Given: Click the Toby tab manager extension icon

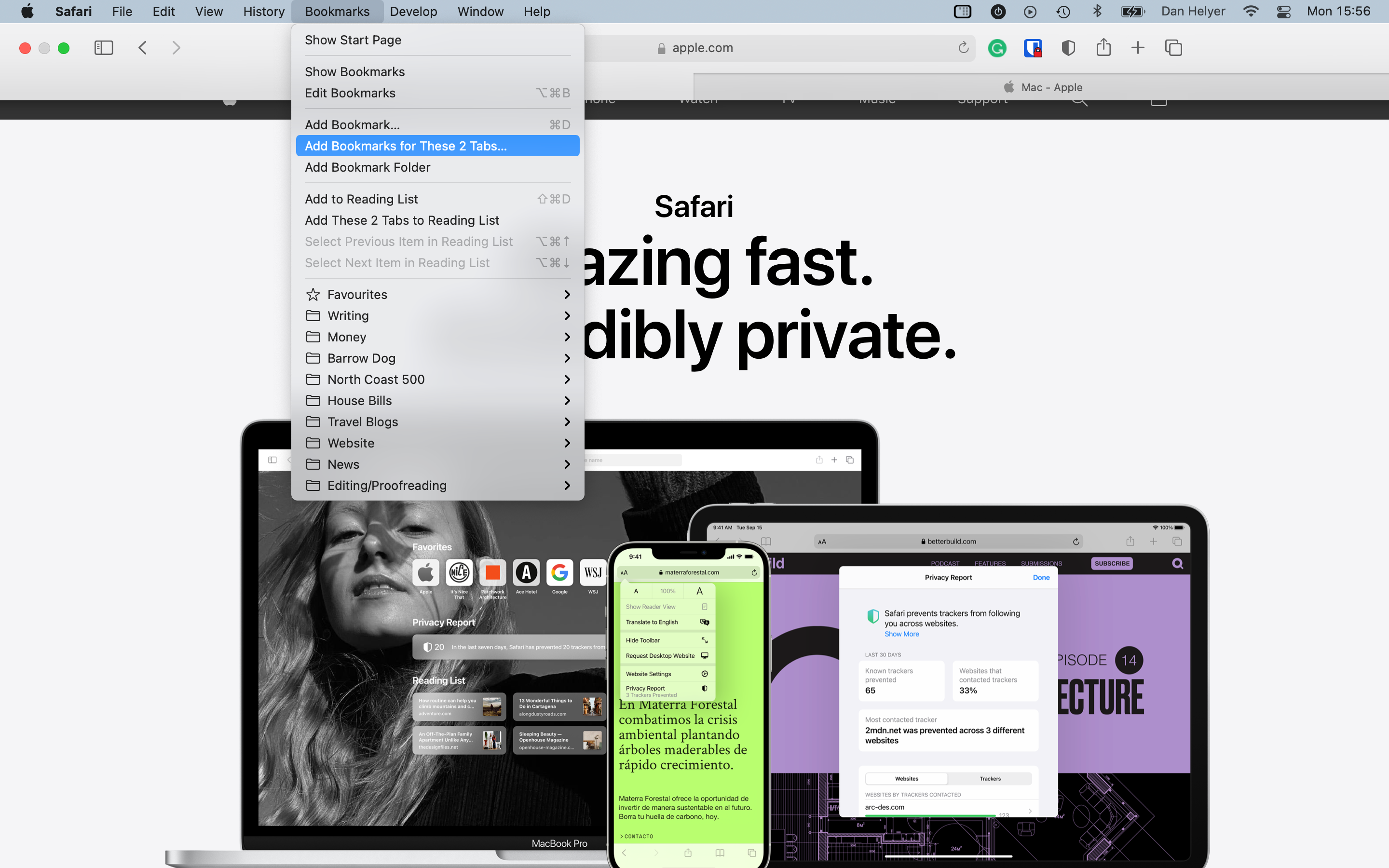Looking at the screenshot, I should 1033,47.
